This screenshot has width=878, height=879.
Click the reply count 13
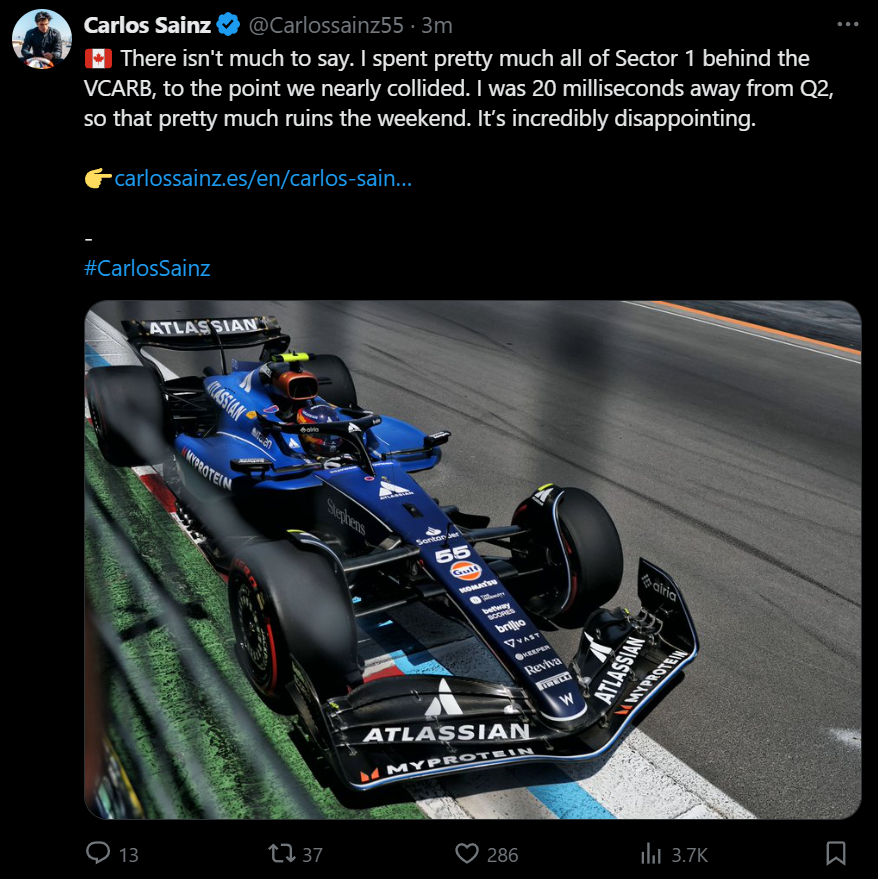pyautogui.click(x=128, y=855)
